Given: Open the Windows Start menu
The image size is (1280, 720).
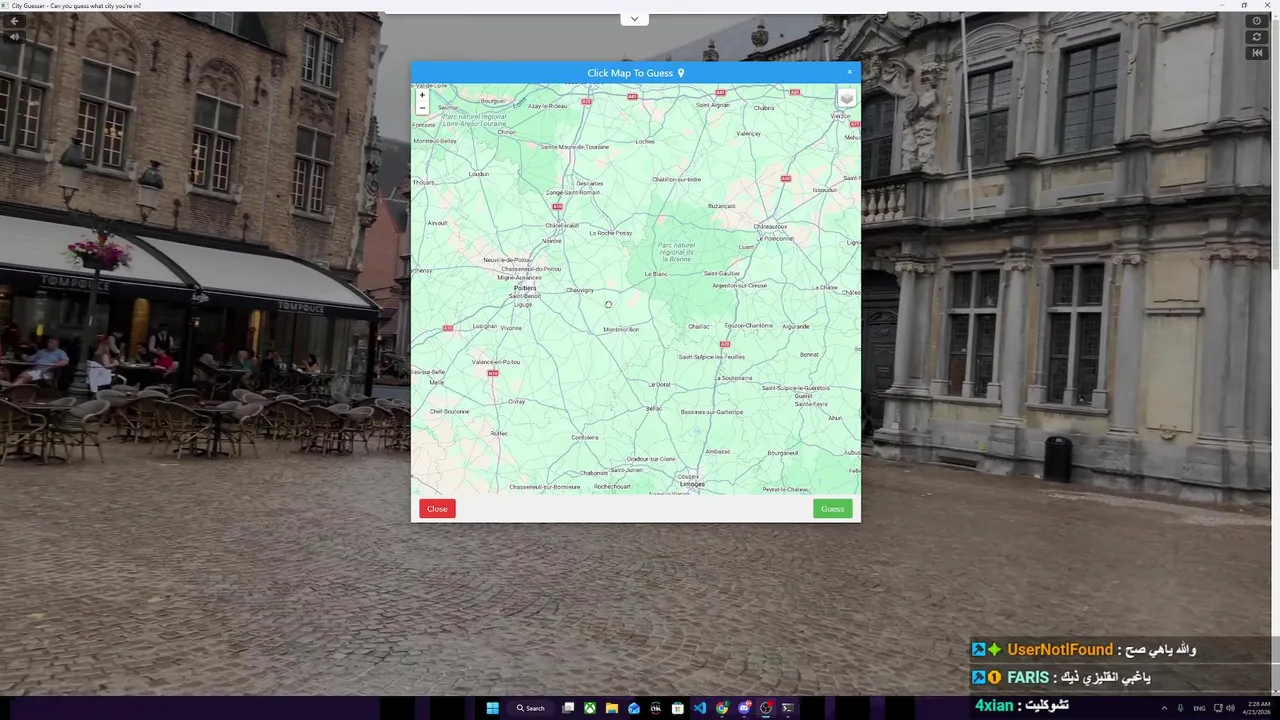Looking at the screenshot, I should [492, 708].
